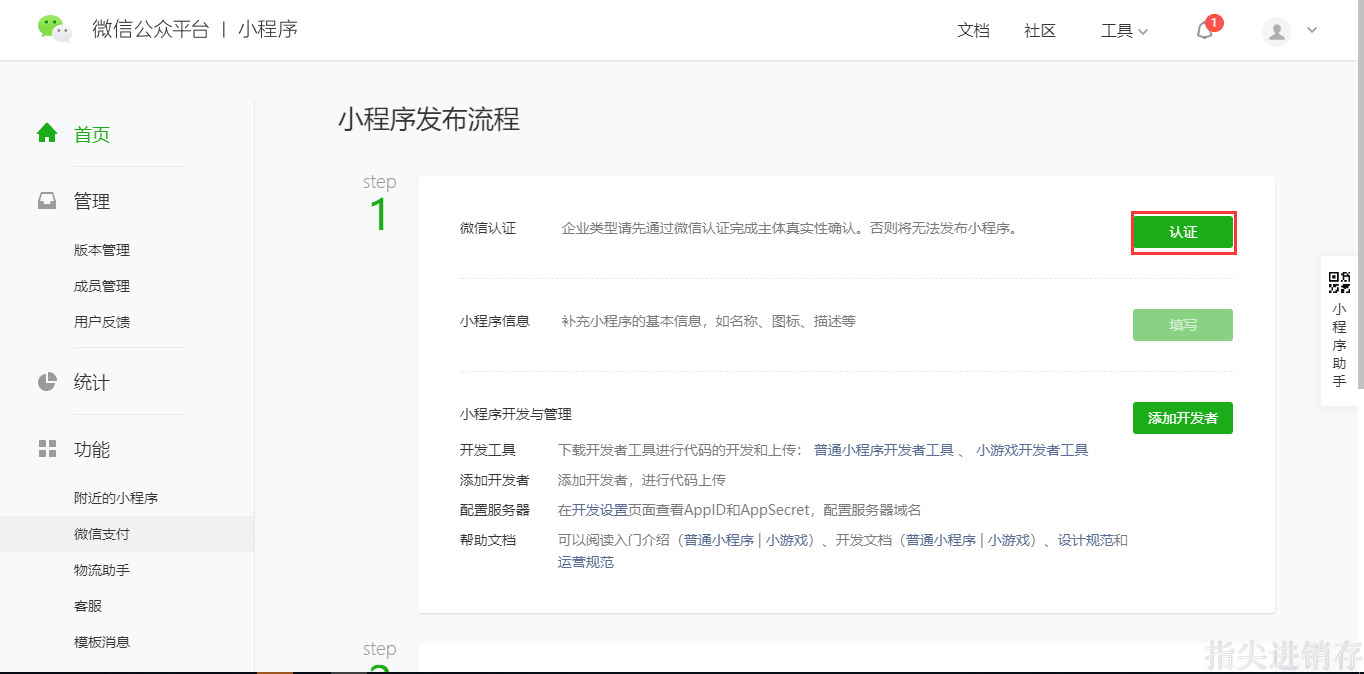Open the 普通小程序开发者工具 link
Viewport: 1364px width, 674px height.
[884, 450]
